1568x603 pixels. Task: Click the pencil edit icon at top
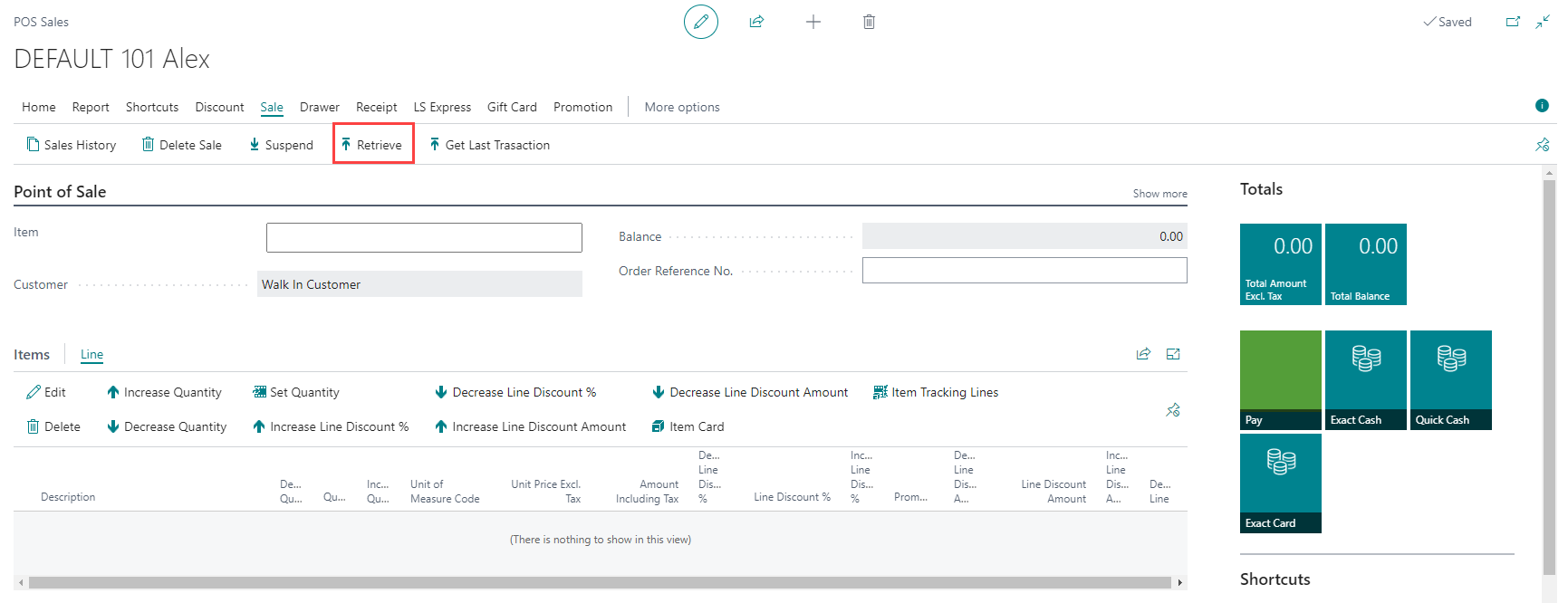700,22
